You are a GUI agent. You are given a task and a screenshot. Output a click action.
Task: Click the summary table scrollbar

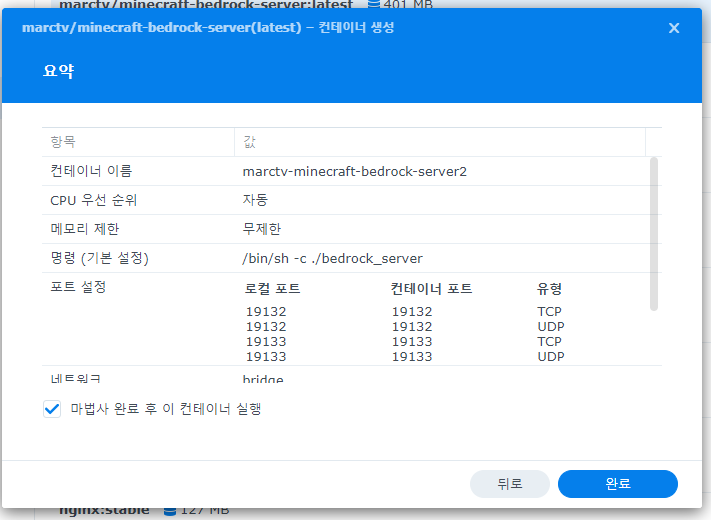pyautogui.click(x=653, y=234)
